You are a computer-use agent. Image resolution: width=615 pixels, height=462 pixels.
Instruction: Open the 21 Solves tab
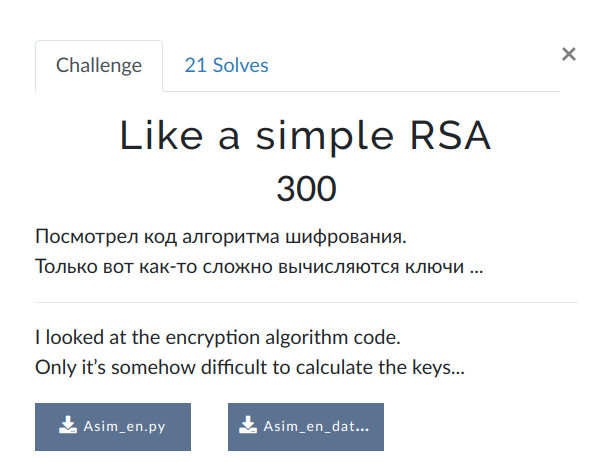226,65
